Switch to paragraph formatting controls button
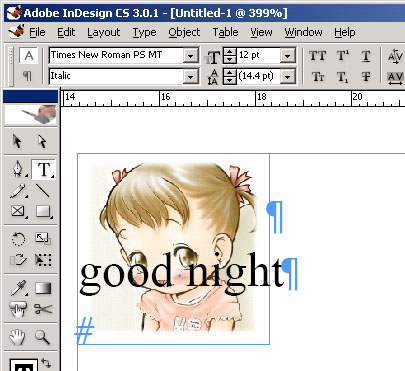405x371 pixels. (28, 76)
